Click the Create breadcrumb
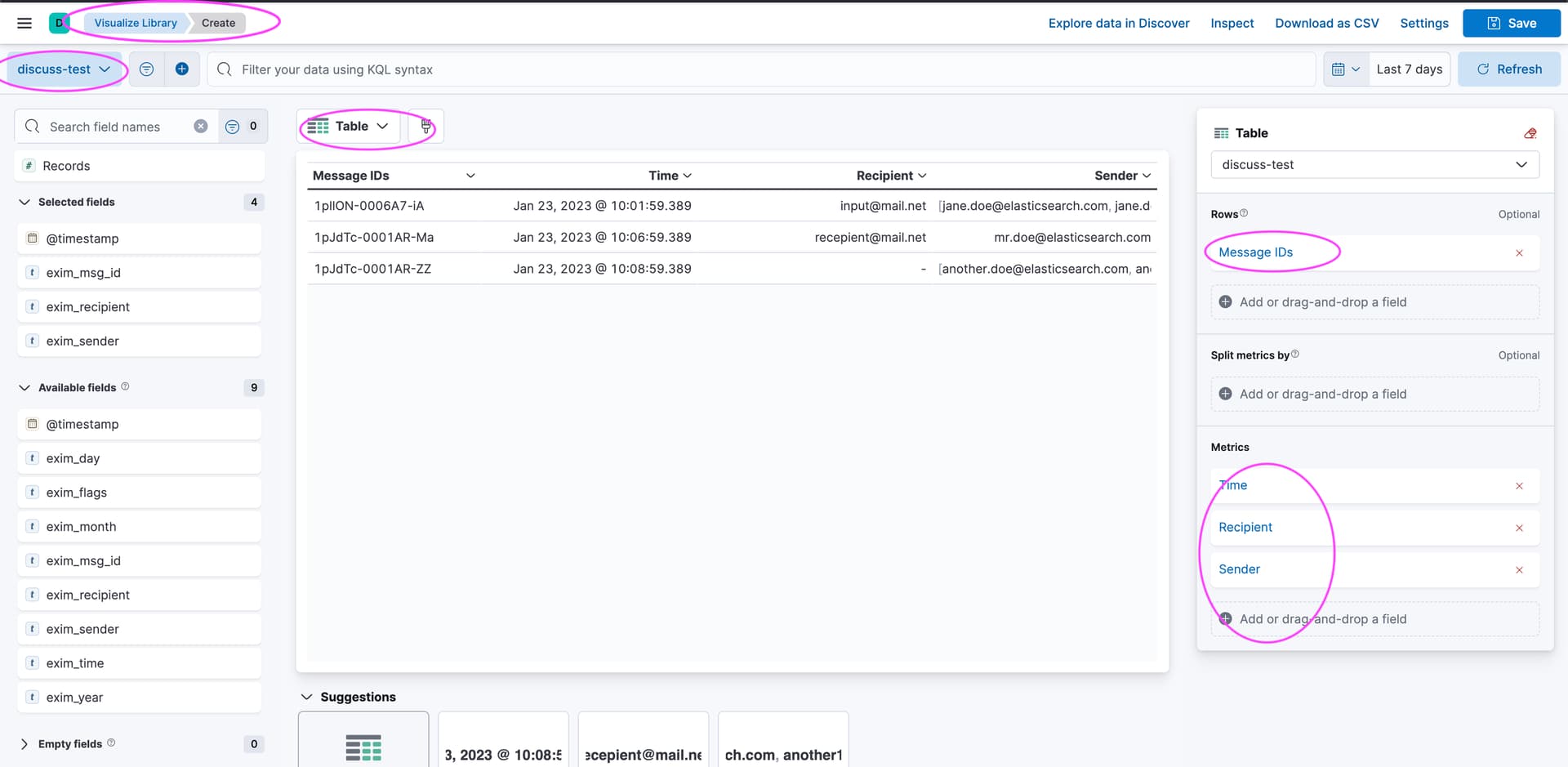Screen dimensions: 1568x767 tap(218, 23)
